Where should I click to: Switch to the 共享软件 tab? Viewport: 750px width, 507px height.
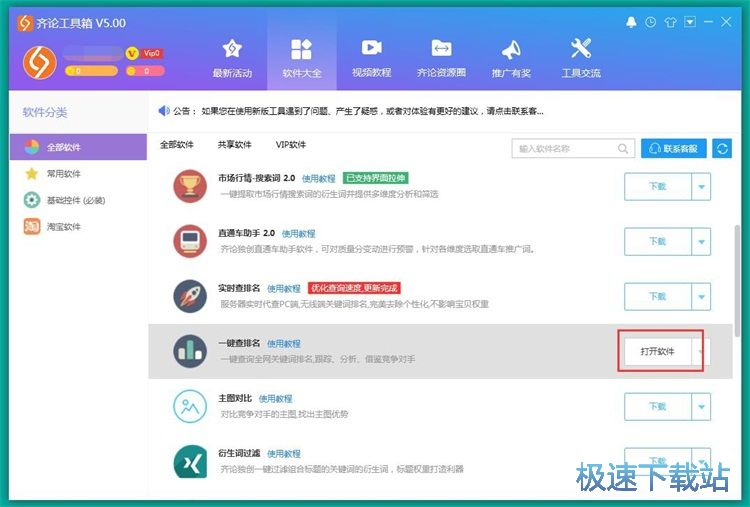tap(234, 144)
